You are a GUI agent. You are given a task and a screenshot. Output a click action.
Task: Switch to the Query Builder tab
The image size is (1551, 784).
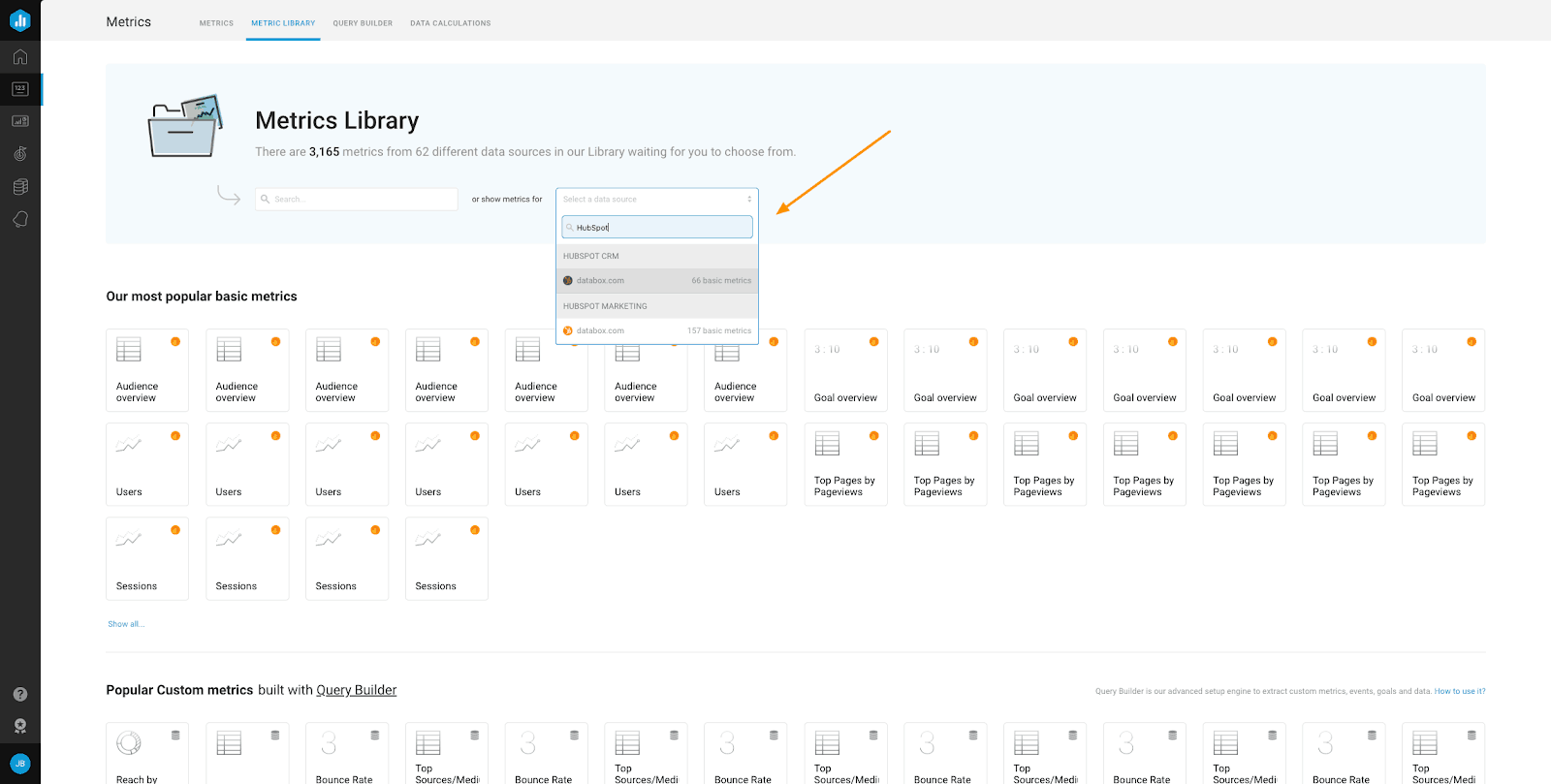[363, 23]
